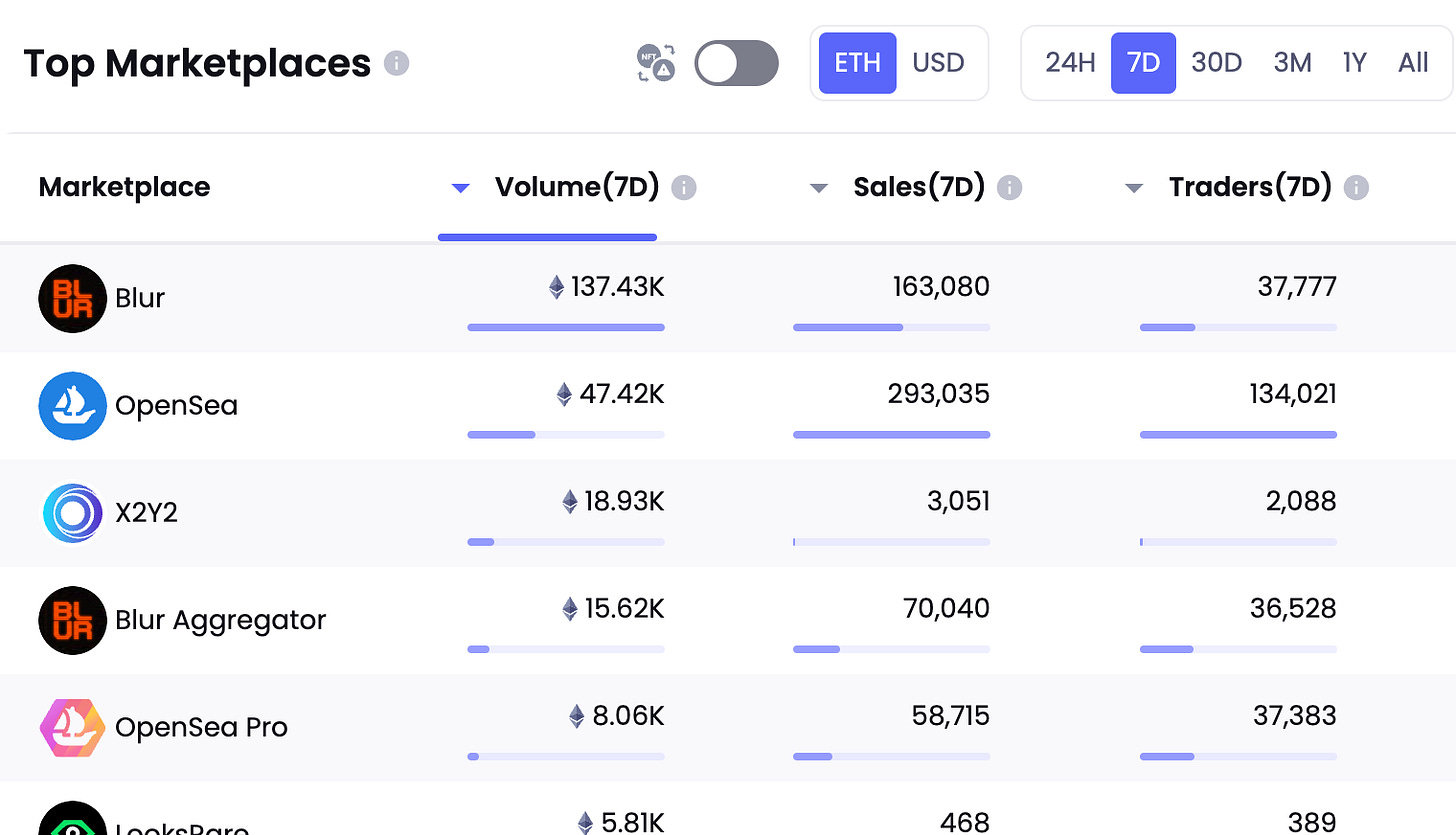Click Blur's volume value 137.43K

click(x=617, y=288)
